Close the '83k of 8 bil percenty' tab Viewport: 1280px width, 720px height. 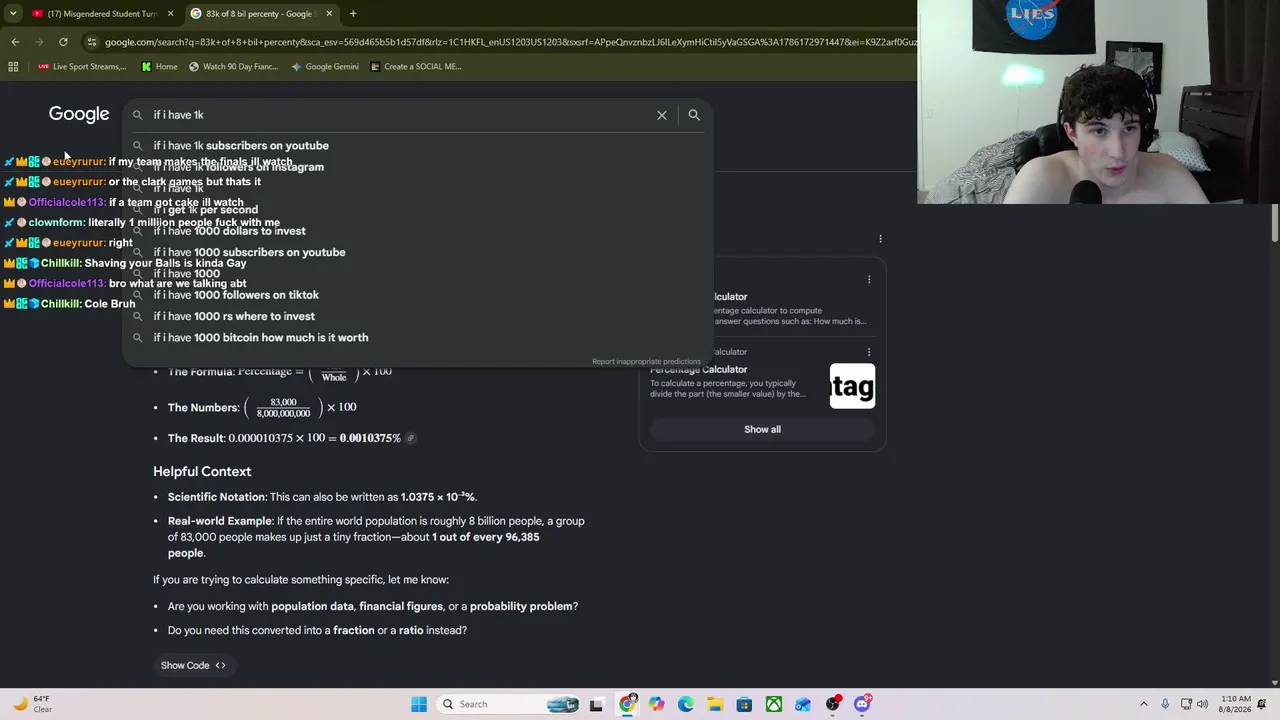coord(329,14)
